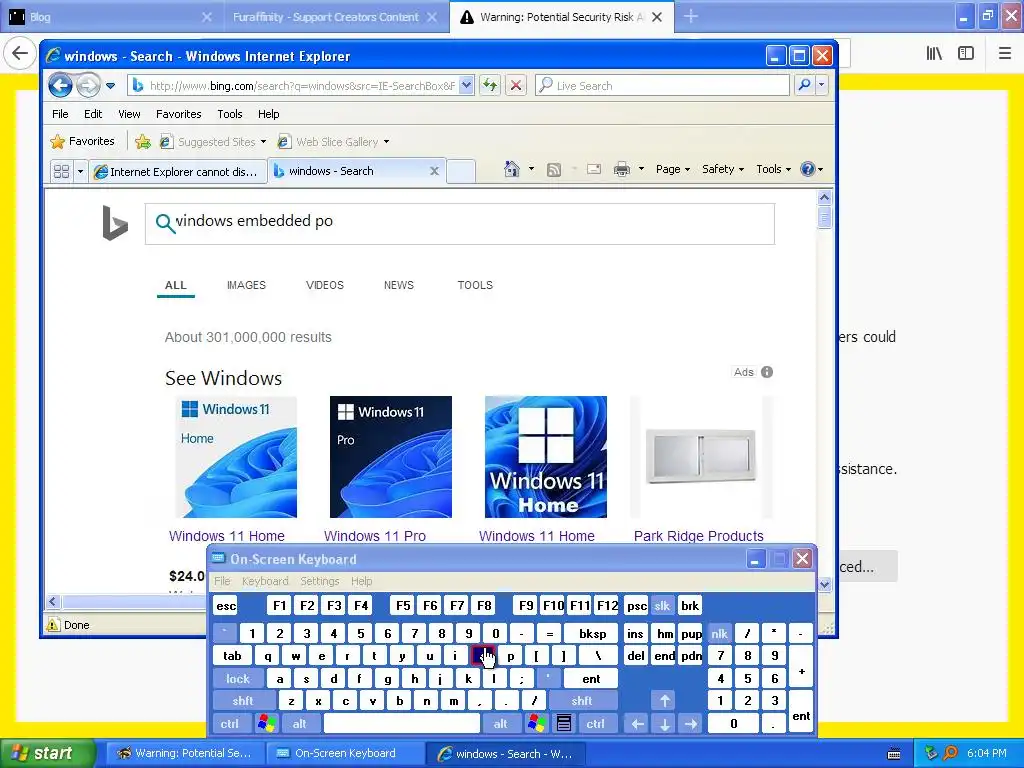
Task: Click the IE Help question mark icon
Action: pos(808,169)
